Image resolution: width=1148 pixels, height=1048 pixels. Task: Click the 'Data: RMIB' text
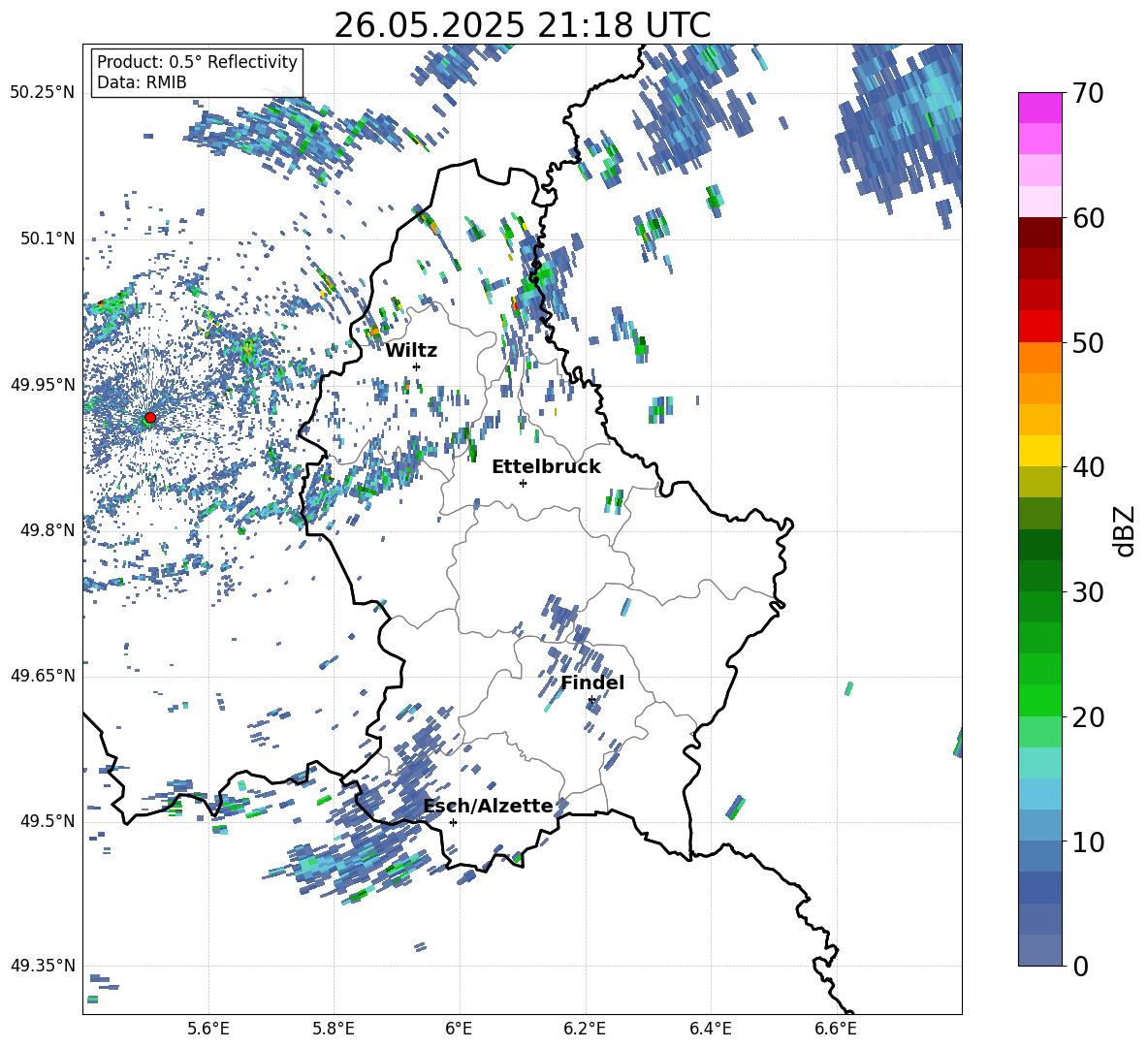(x=142, y=82)
